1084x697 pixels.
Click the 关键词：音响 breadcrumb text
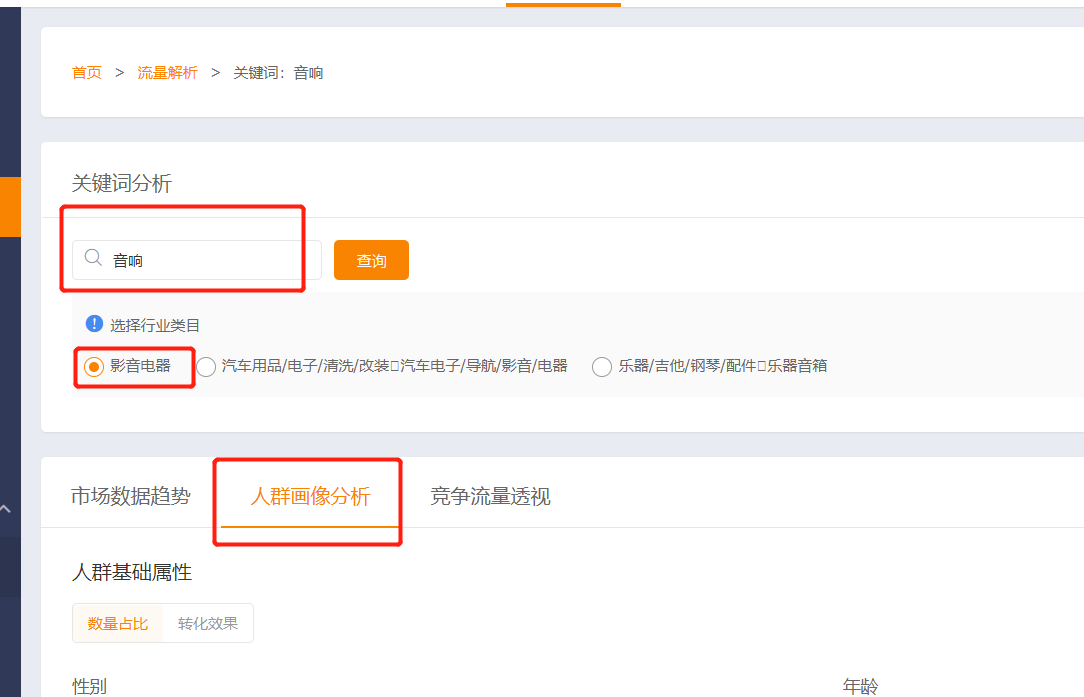pyautogui.click(x=278, y=73)
